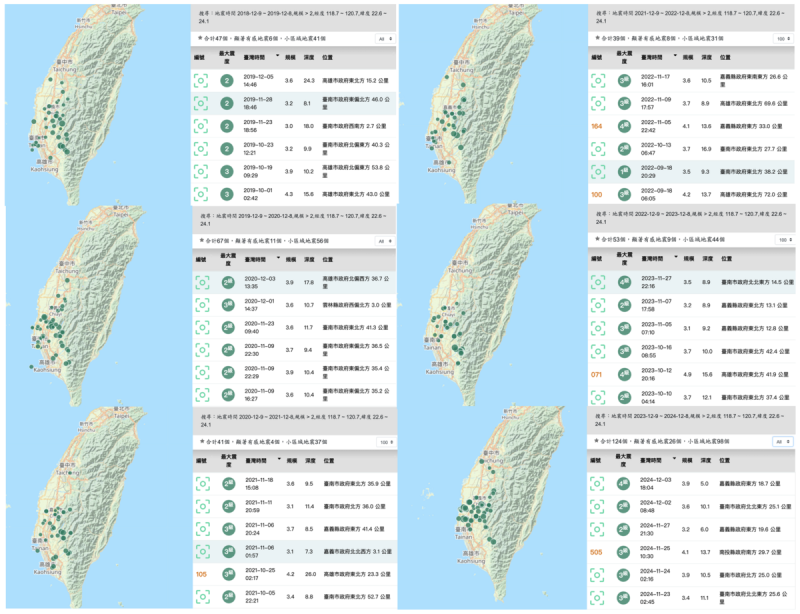The width and height of the screenshot is (800, 614).
Task: Locate the 2024-11-24 02:16 earthquake on map
Action: [597, 575]
